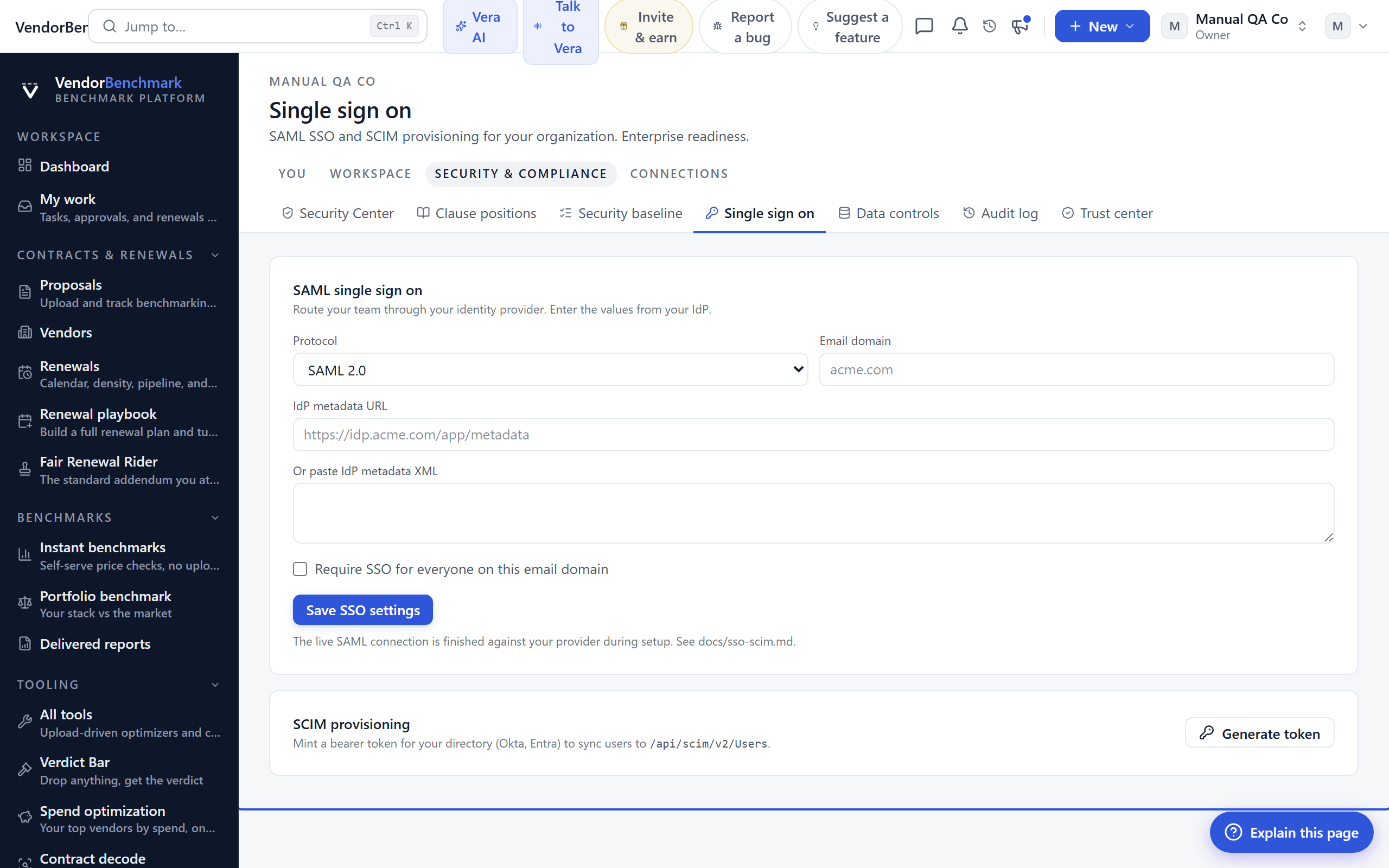Open the chat message icon
Image resolution: width=1389 pixels, height=868 pixels.
pos(924,27)
